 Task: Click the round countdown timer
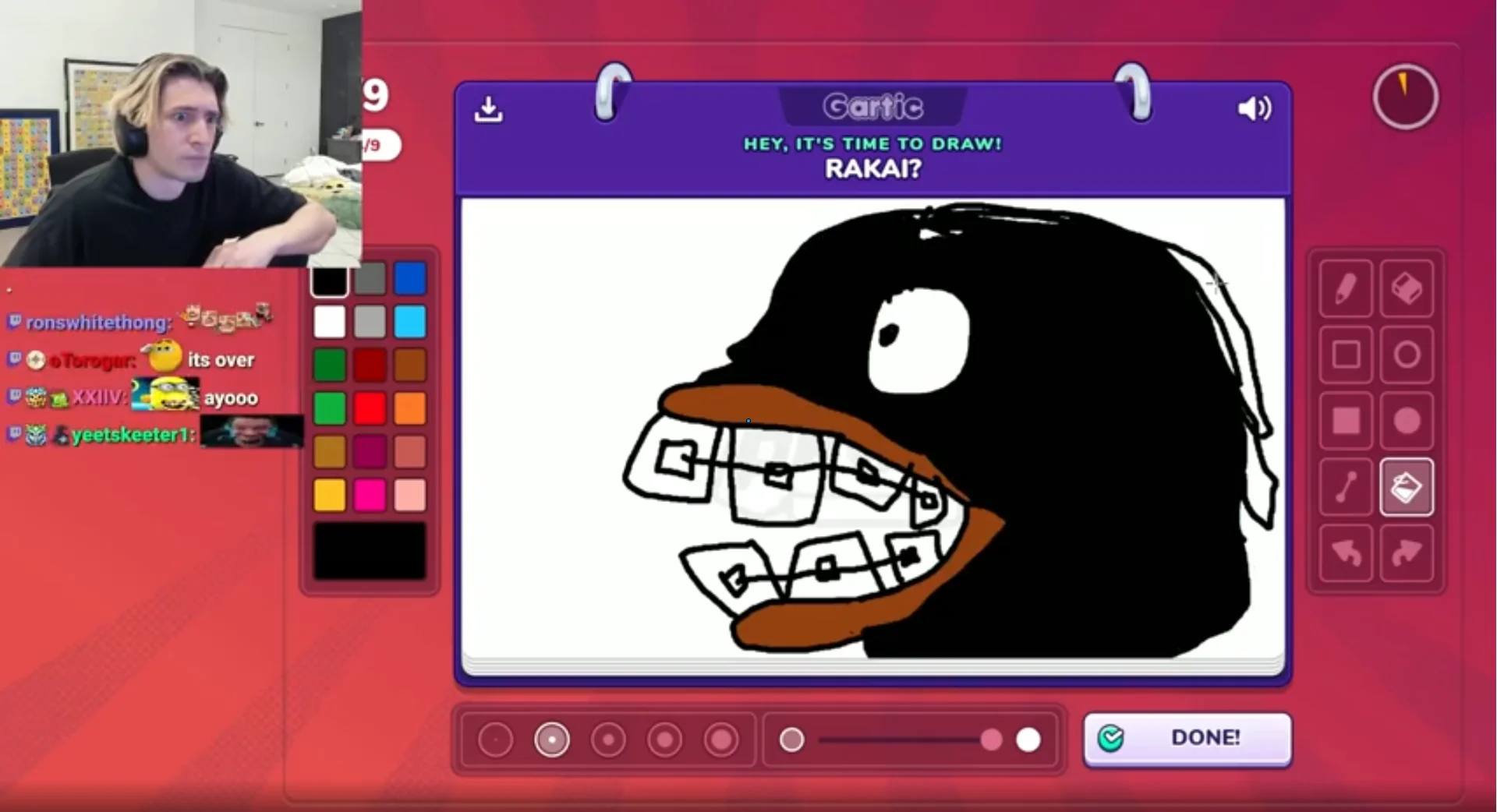click(1405, 97)
